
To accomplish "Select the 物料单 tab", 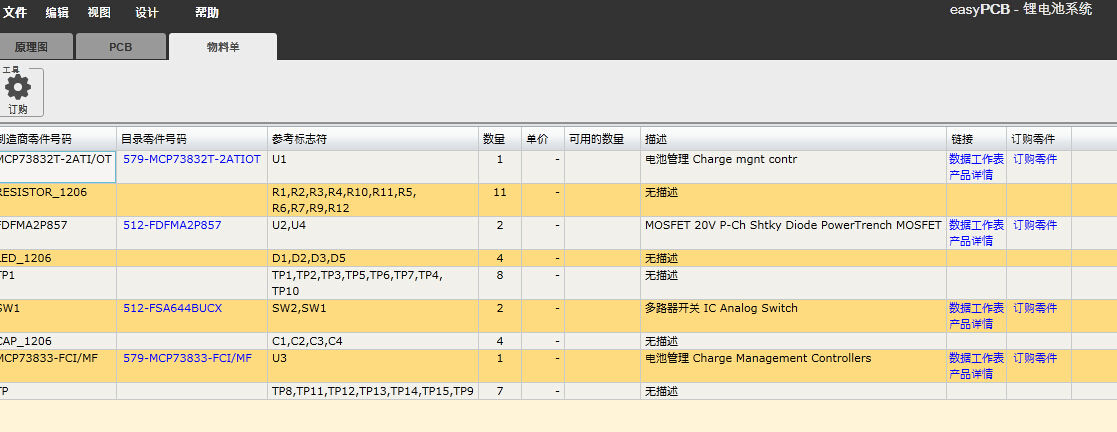I will pos(223,47).
